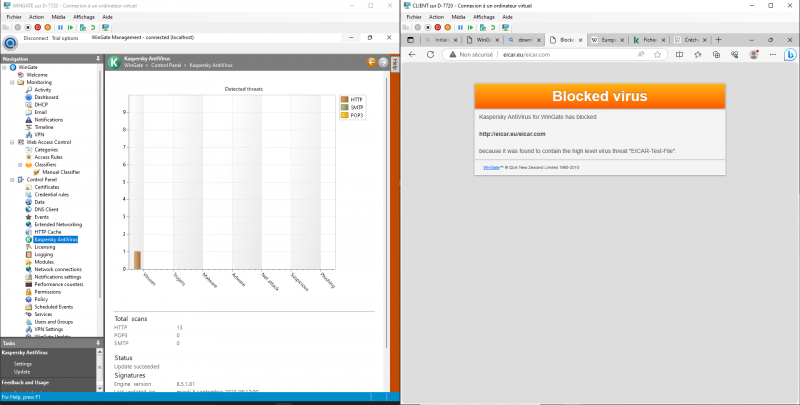Click the Edge browser back arrow
This screenshot has width=800, height=405.
point(413,54)
